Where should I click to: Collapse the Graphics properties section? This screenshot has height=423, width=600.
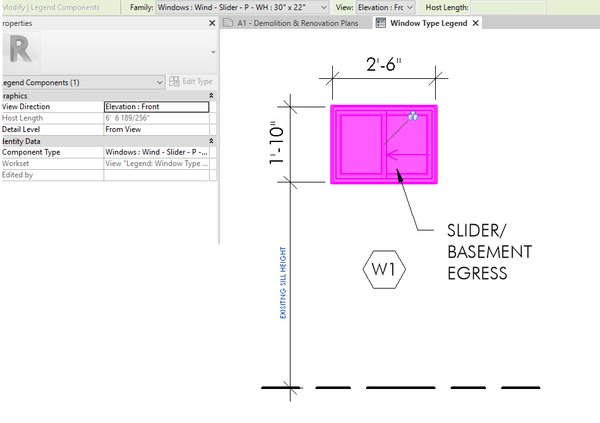click(x=211, y=96)
